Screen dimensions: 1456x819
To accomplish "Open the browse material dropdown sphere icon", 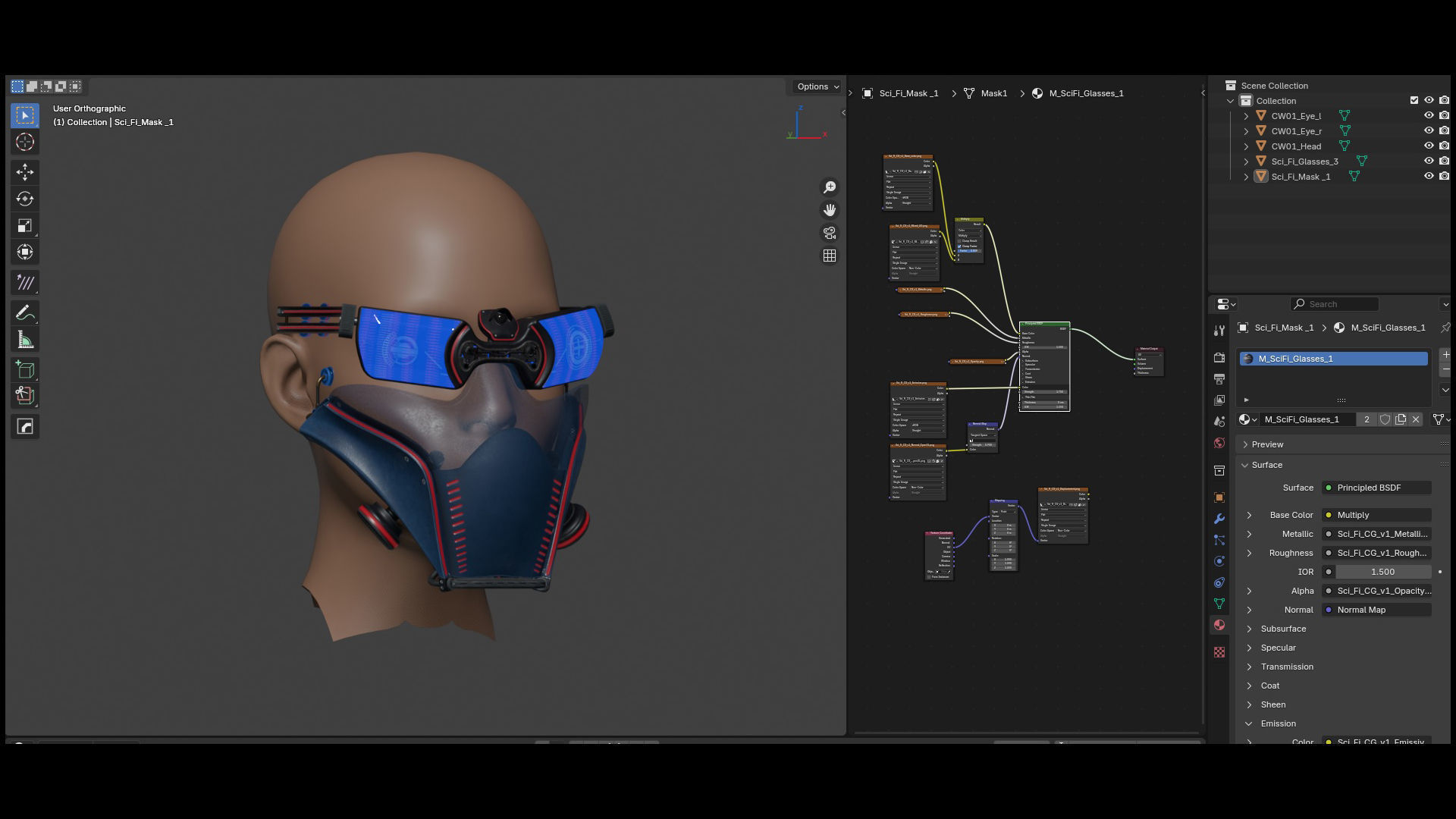I will click(1247, 419).
